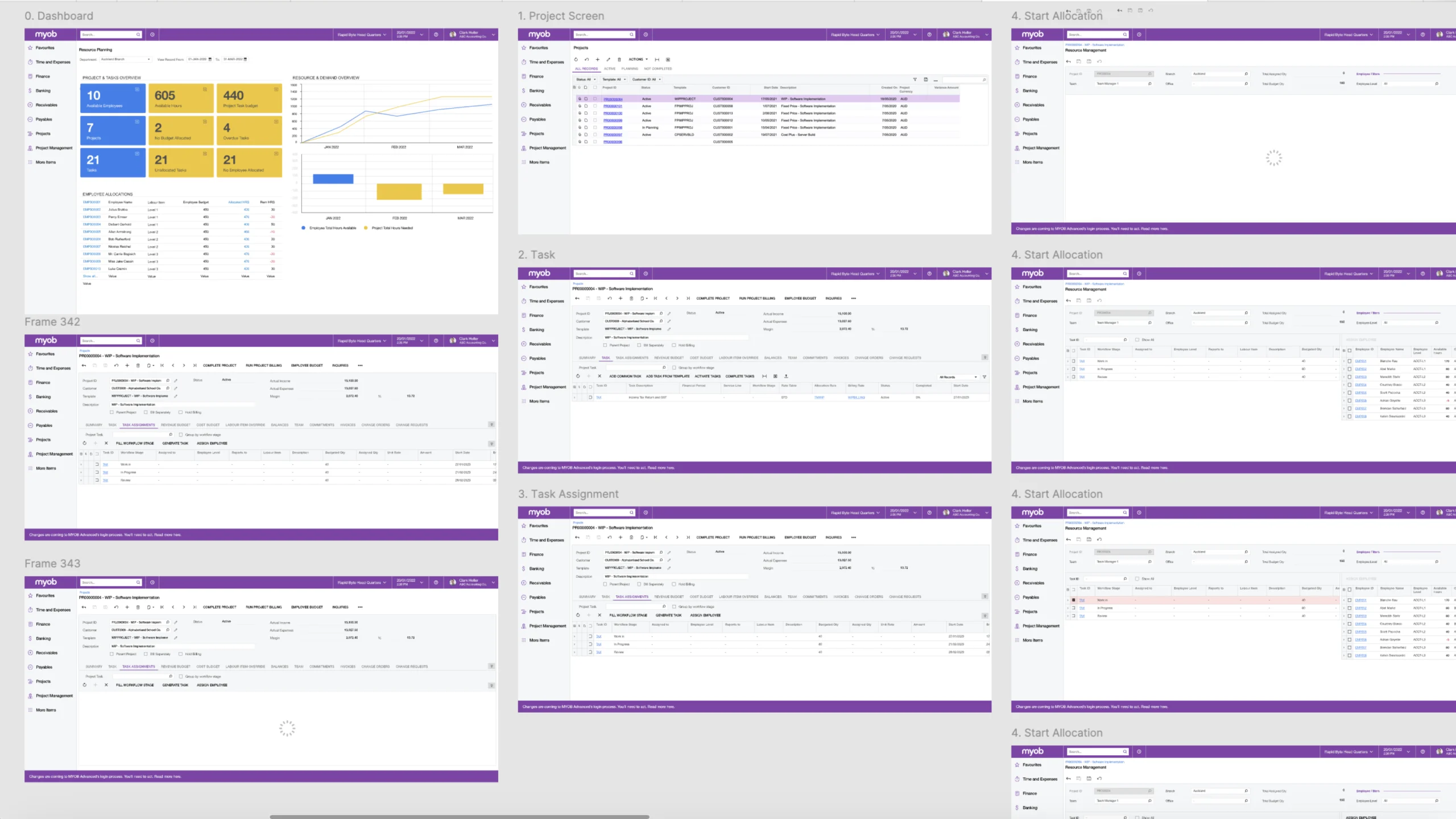Viewport: 1456px width, 819px height.
Task: Enable the Hold Billing checkbox in the Task Assignment frame
Action: 674,584
